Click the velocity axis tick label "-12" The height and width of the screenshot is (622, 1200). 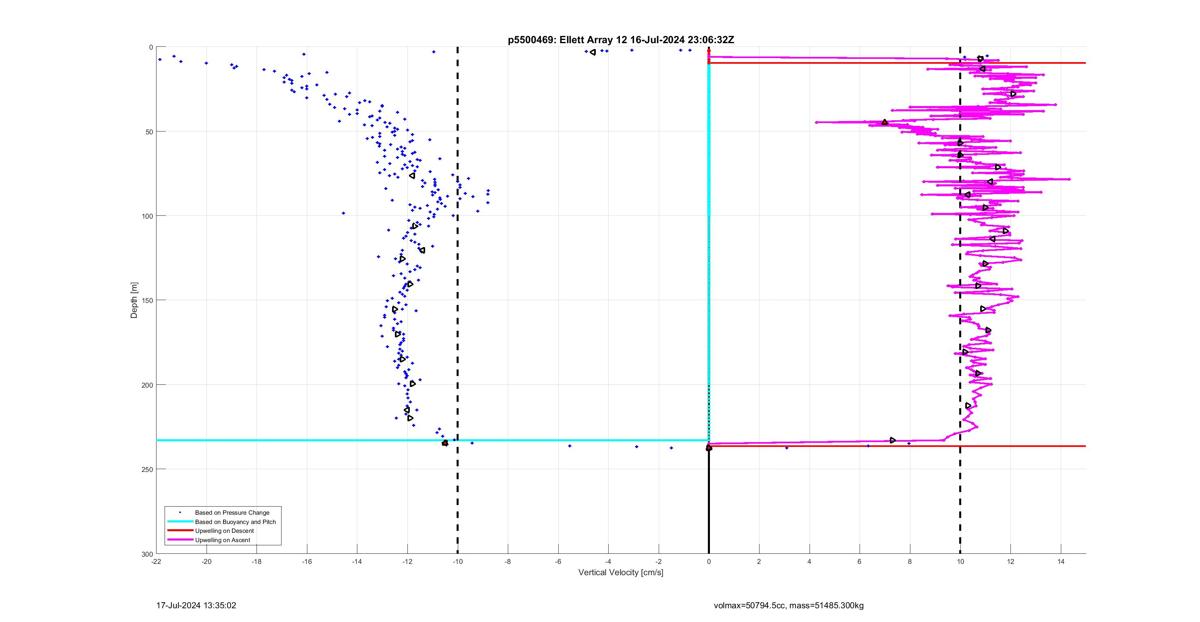click(x=407, y=563)
